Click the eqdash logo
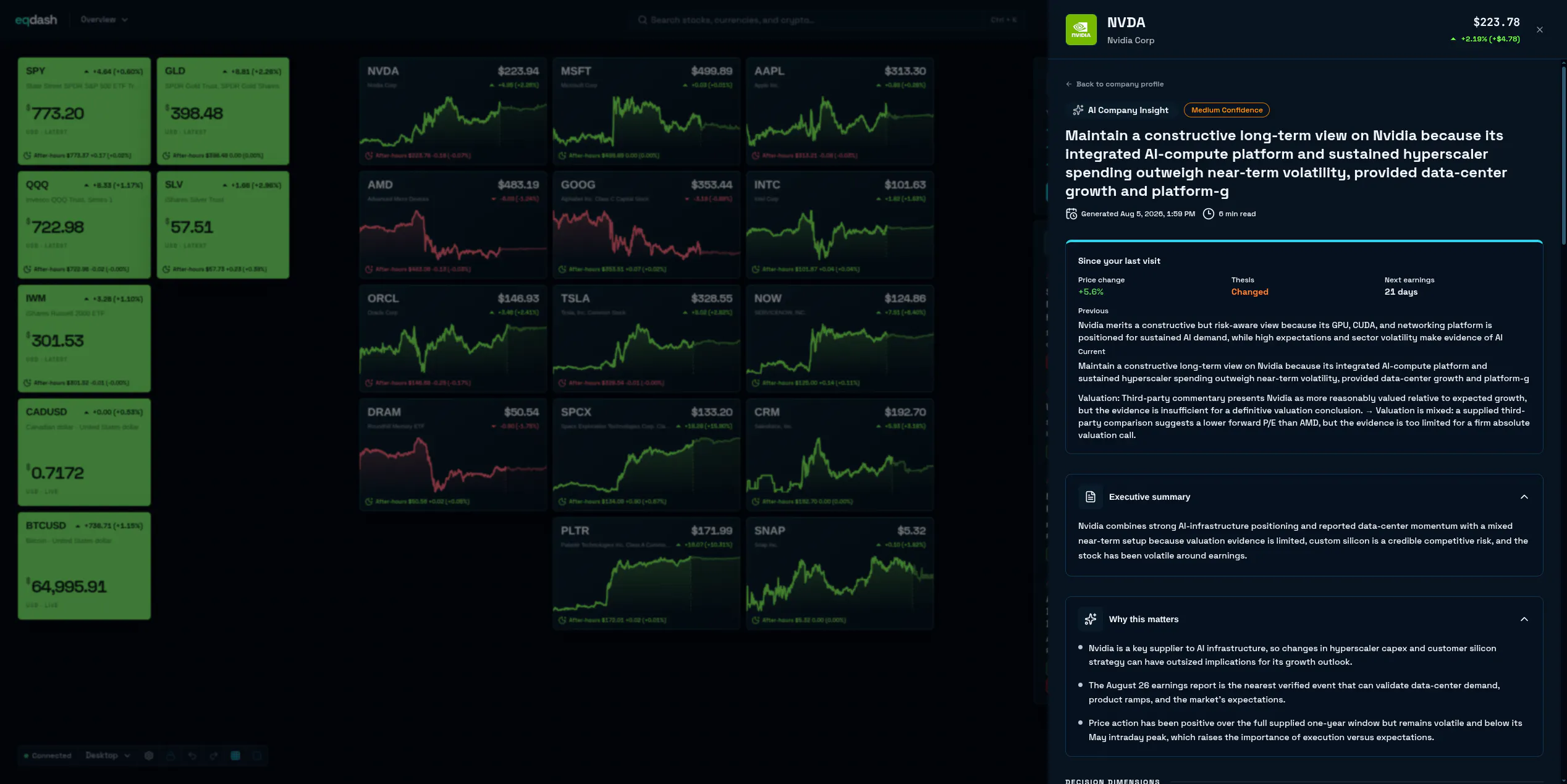The image size is (1567, 784). (x=36, y=20)
